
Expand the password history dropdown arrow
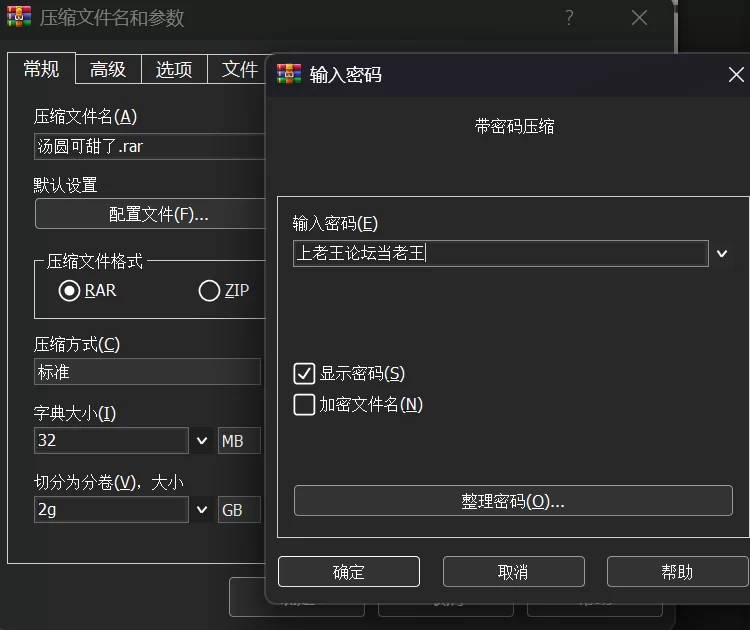pos(722,254)
